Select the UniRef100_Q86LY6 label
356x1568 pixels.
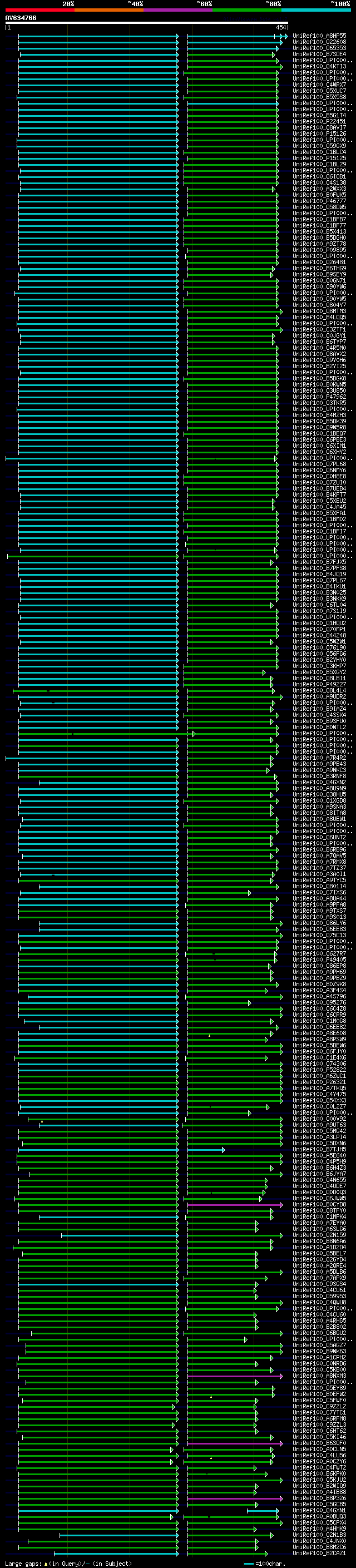coord(319,923)
